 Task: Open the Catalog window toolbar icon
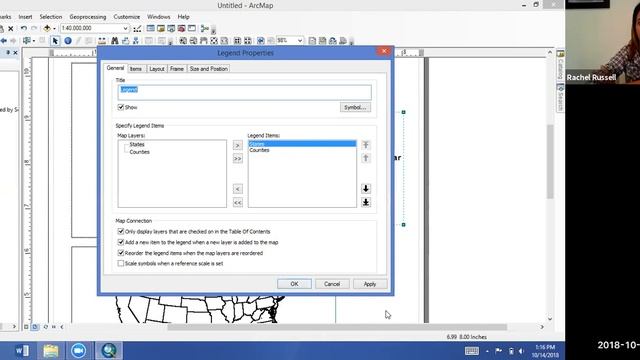[x=161, y=29]
